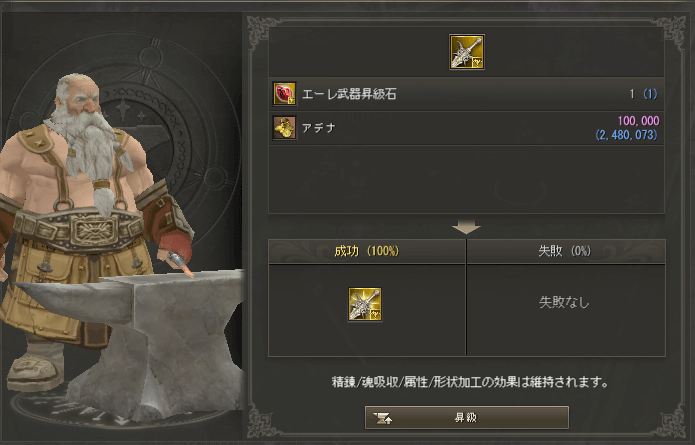Click the weapon icon in top slot
This screenshot has width=695, height=445.
point(467,52)
